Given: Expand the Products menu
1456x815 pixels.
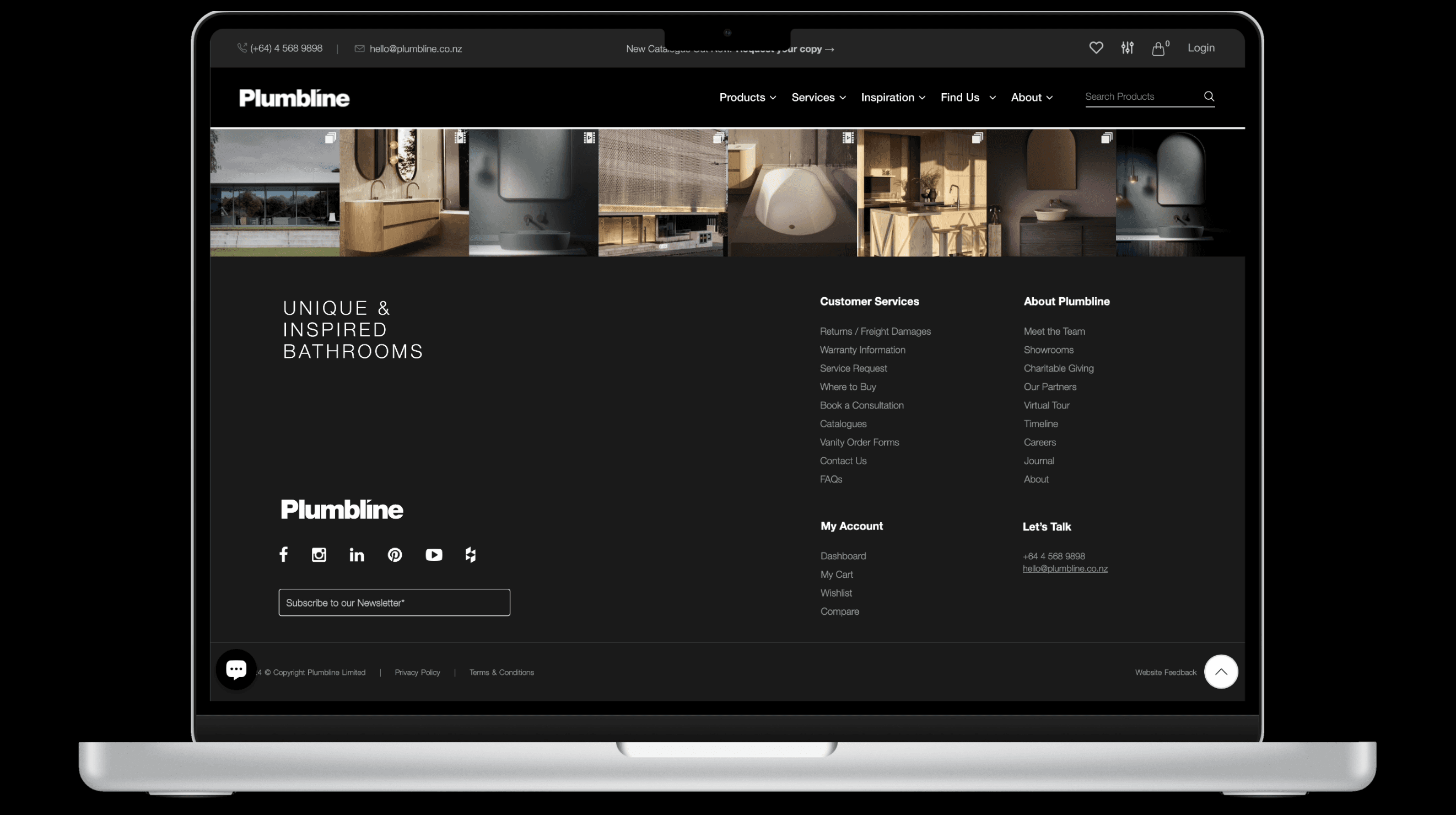Looking at the screenshot, I should [x=747, y=97].
